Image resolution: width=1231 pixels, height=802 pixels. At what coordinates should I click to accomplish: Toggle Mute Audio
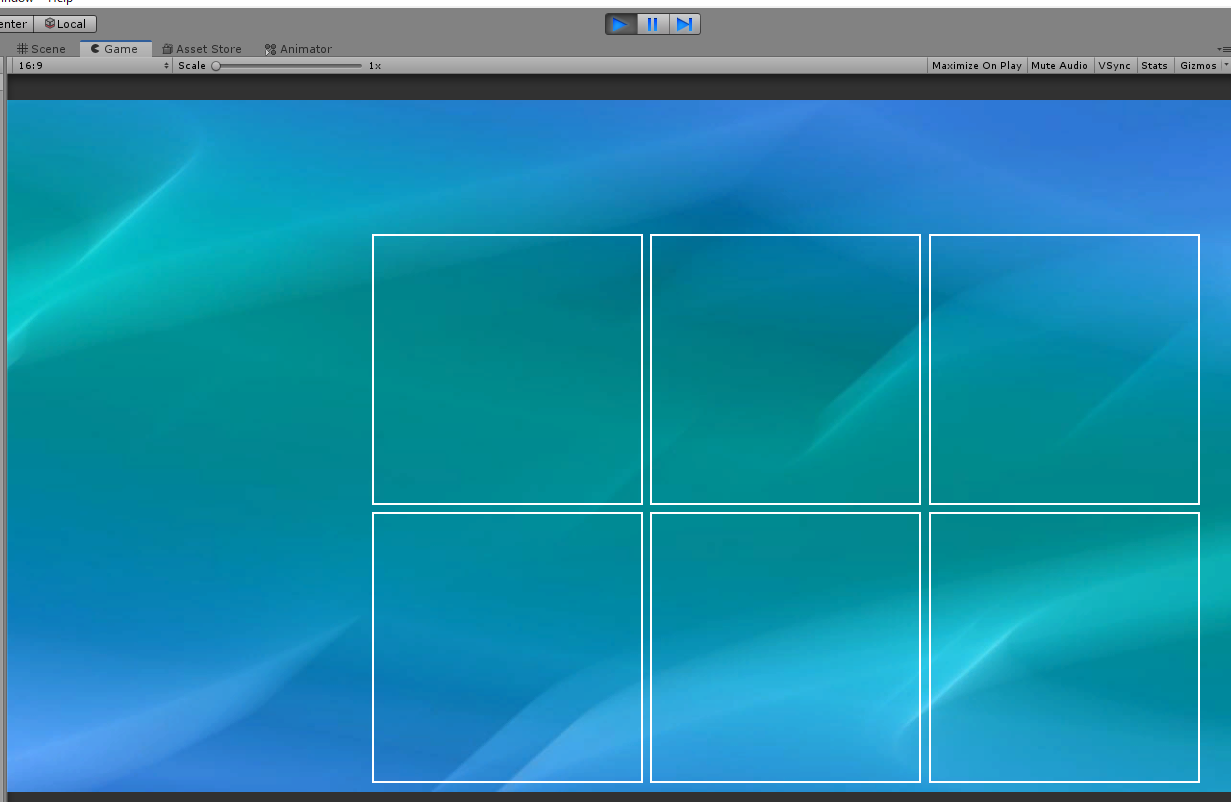[1059, 65]
